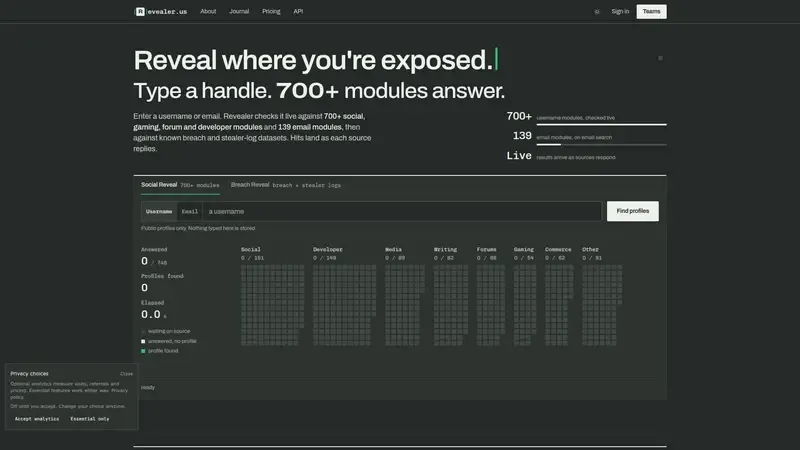Viewport: 800px width, 450px height.
Task: Switch to the Social Reveal tab
Action: coord(180,185)
